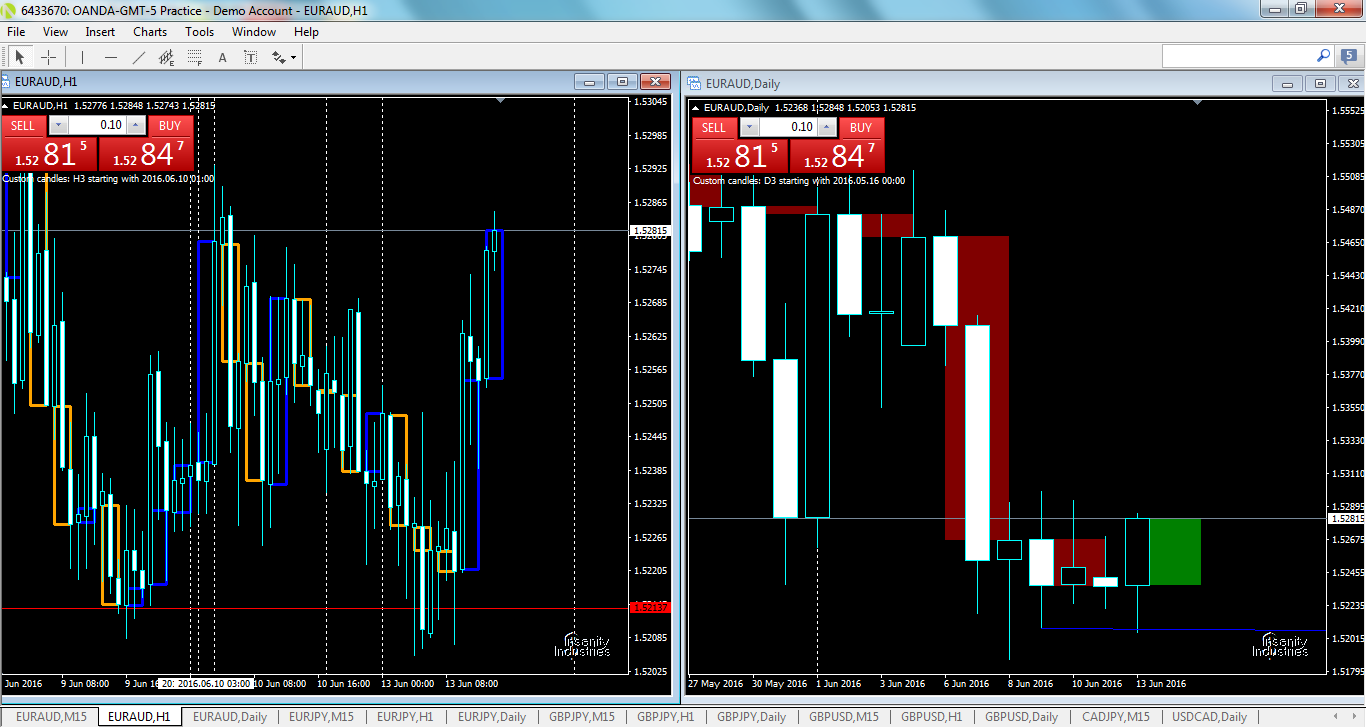Screen dimensions: 1366x728
Task: Select the cursor arrow tool
Action: tap(20, 57)
